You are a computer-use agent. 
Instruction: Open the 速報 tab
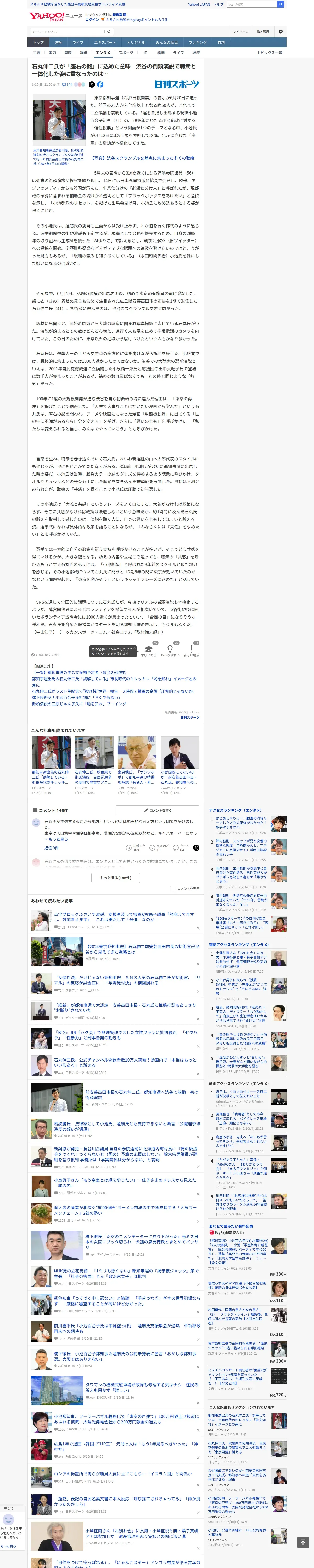(x=58, y=43)
